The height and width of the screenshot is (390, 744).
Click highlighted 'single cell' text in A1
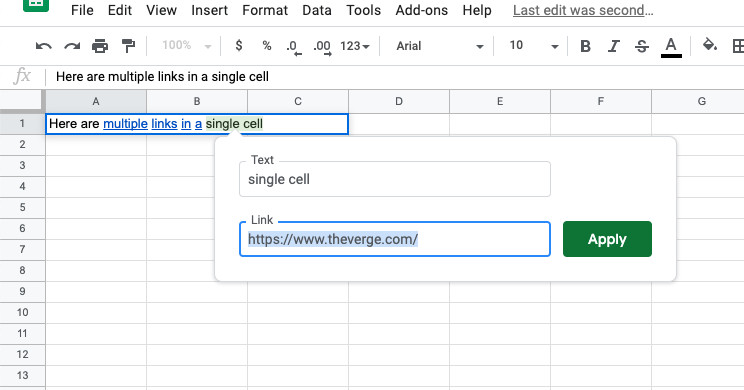coord(234,124)
